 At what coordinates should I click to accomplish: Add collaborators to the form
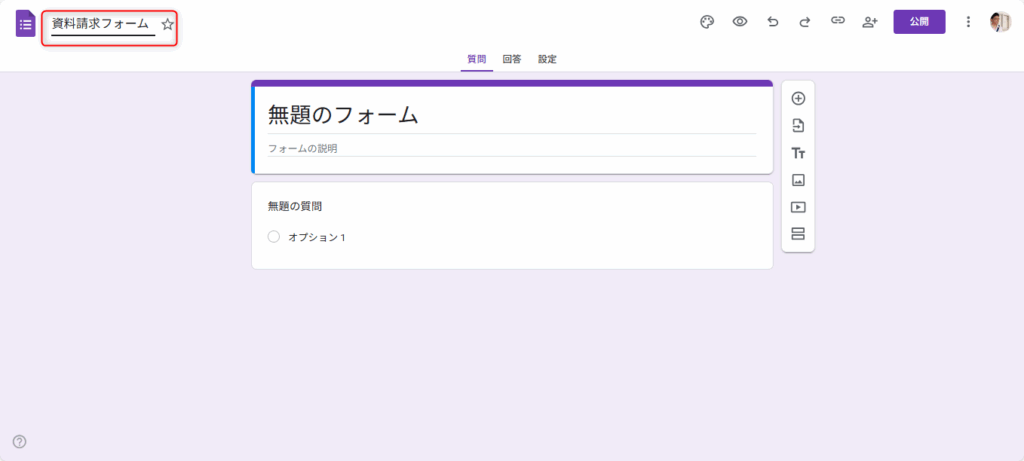pyautogui.click(x=870, y=22)
